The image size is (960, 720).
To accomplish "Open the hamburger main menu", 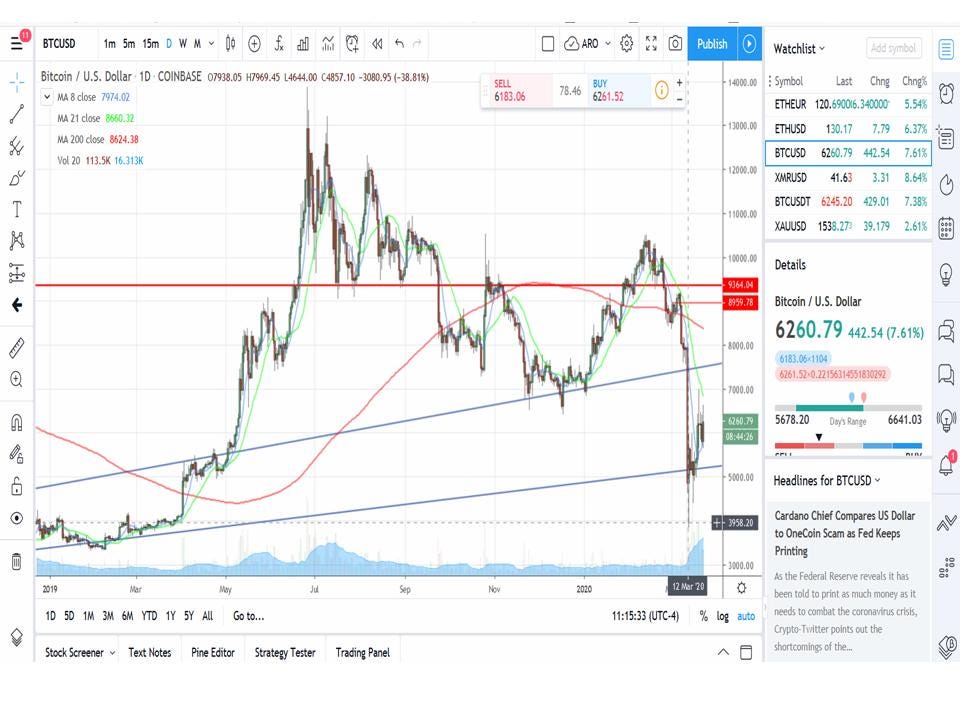I will pyautogui.click(x=17, y=43).
